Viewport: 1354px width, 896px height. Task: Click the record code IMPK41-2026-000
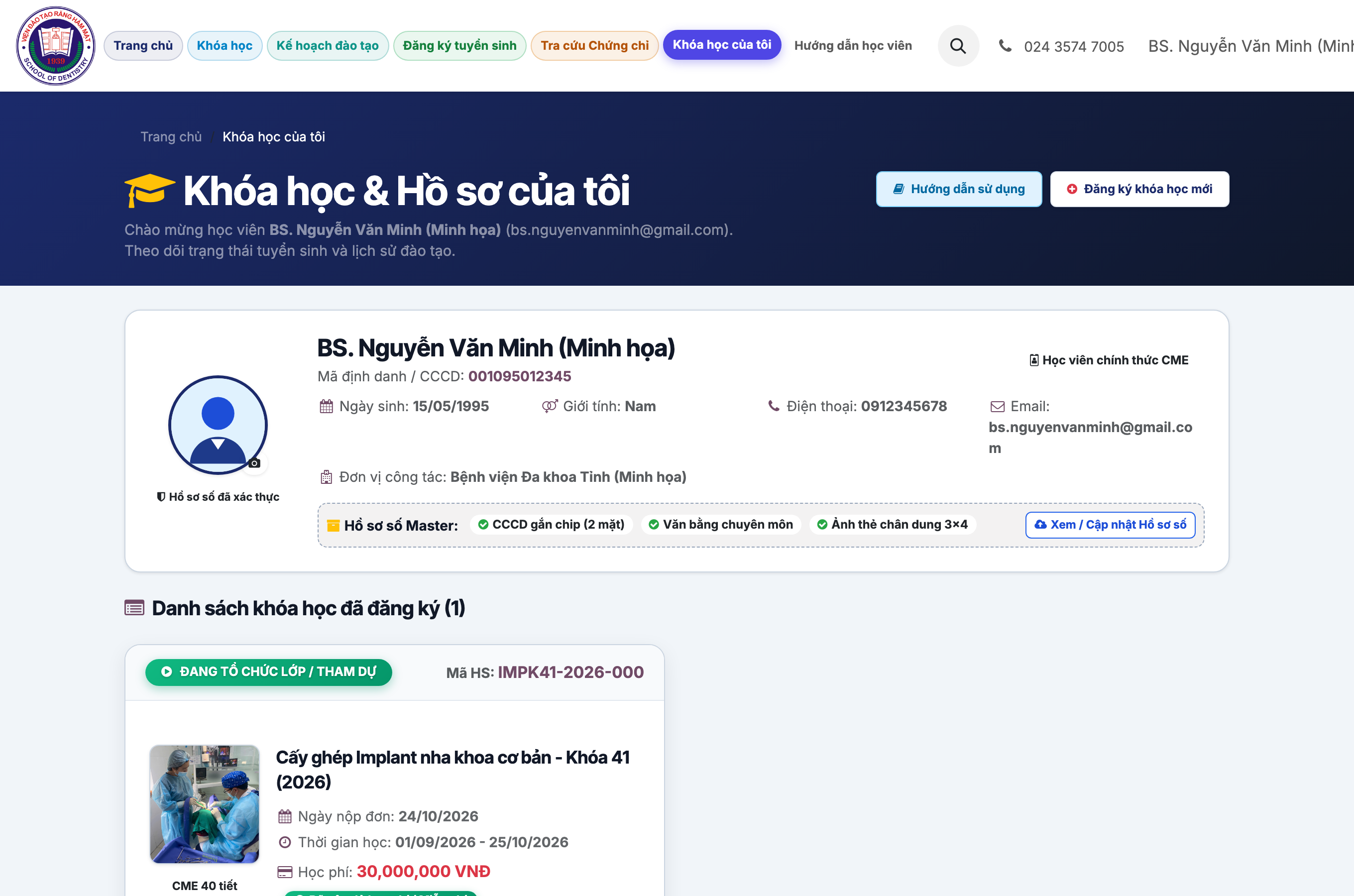(x=571, y=672)
